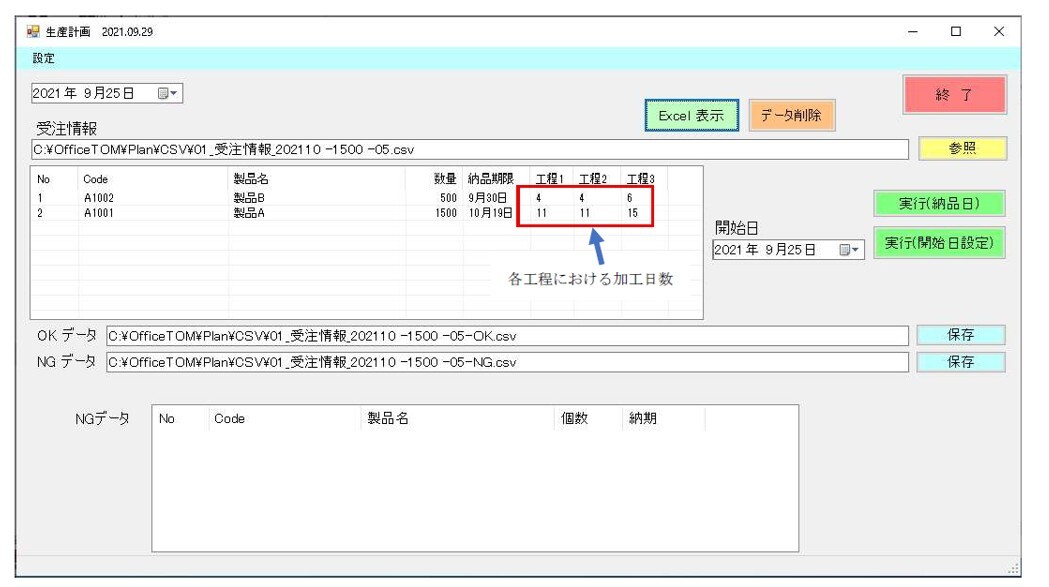Image resolution: width=1049 pixels, height=587 pixels.
Task: Save OK data with its 保存 button
Action: [x=960, y=335]
